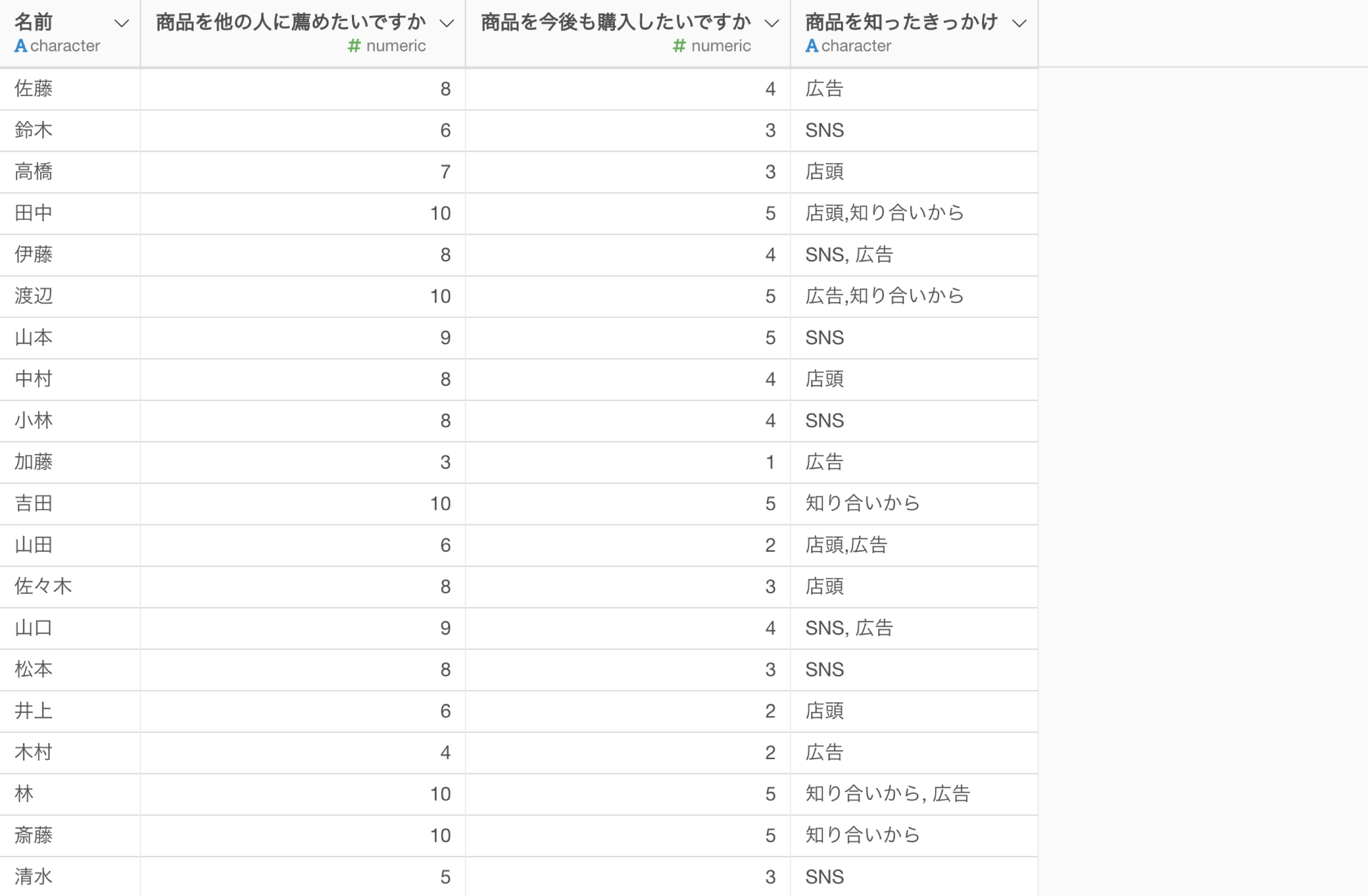Select the 商品を知ったきっかけ header title
This screenshot has height=896, width=1368.
click(901, 22)
